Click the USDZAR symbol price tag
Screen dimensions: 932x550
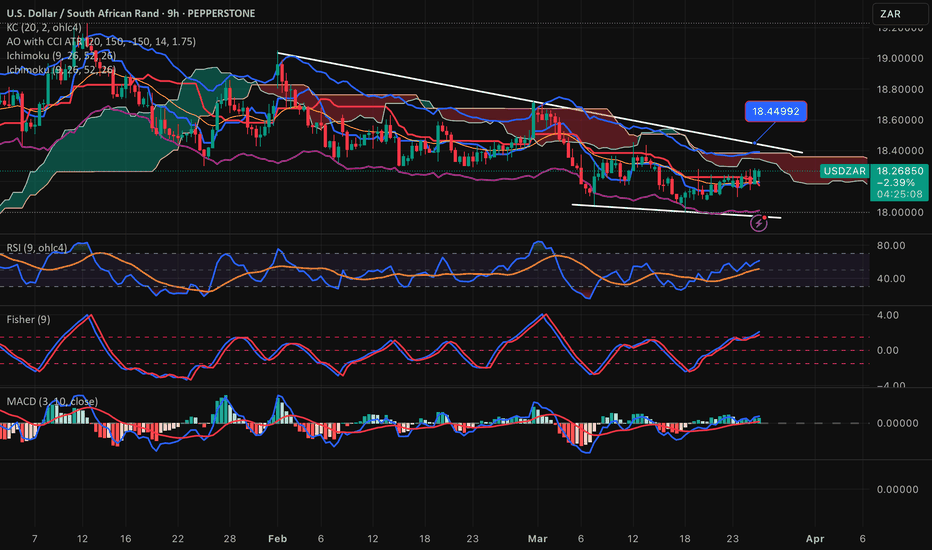pos(844,171)
